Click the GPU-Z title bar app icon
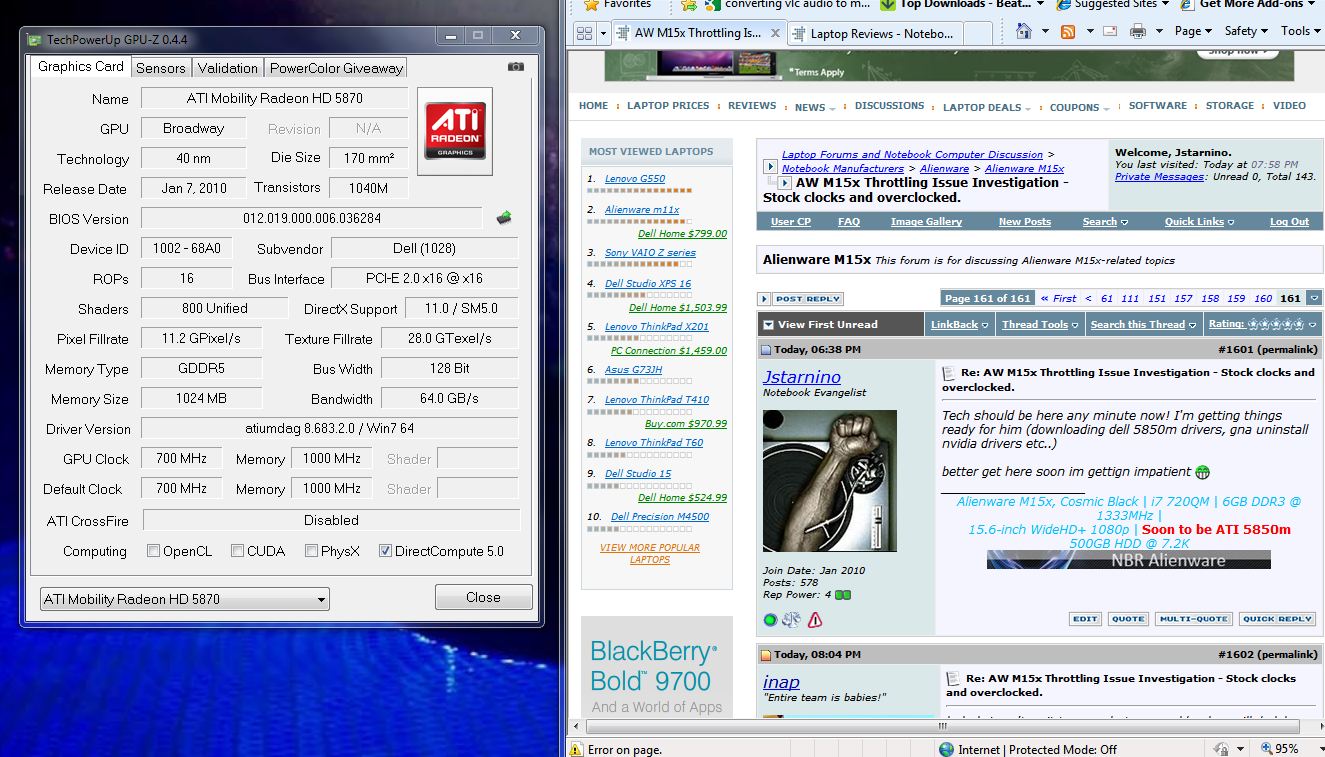The height and width of the screenshot is (757, 1325). point(35,40)
